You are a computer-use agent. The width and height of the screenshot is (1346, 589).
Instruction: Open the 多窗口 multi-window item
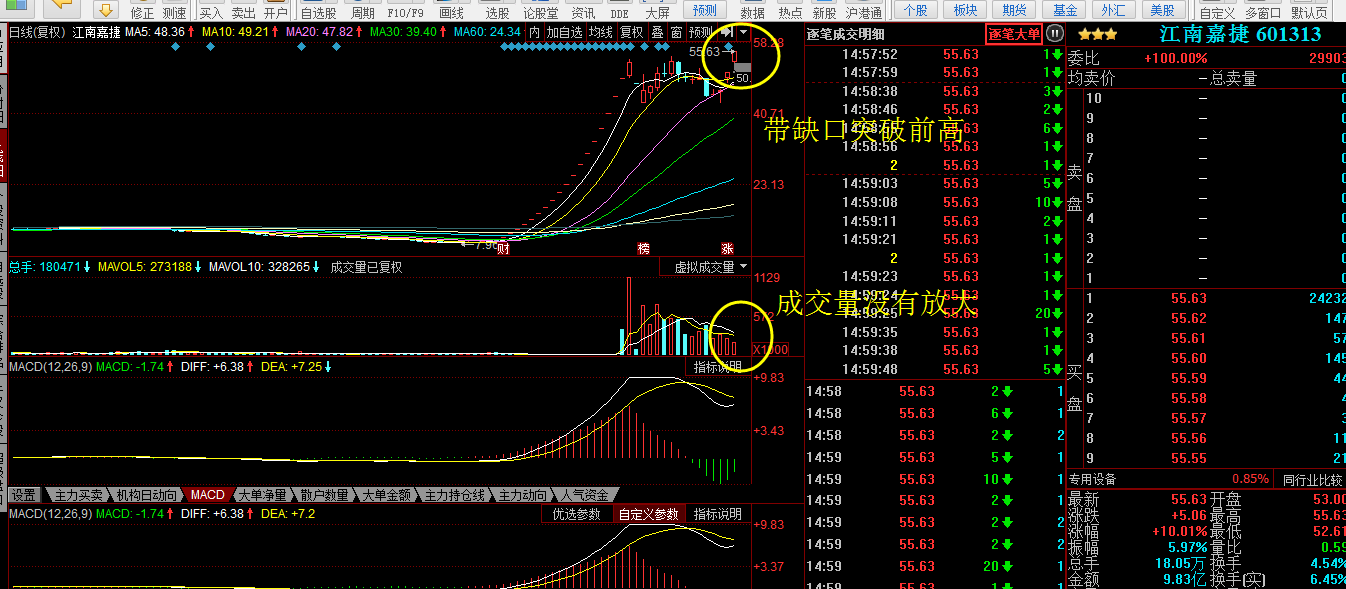click(1263, 13)
